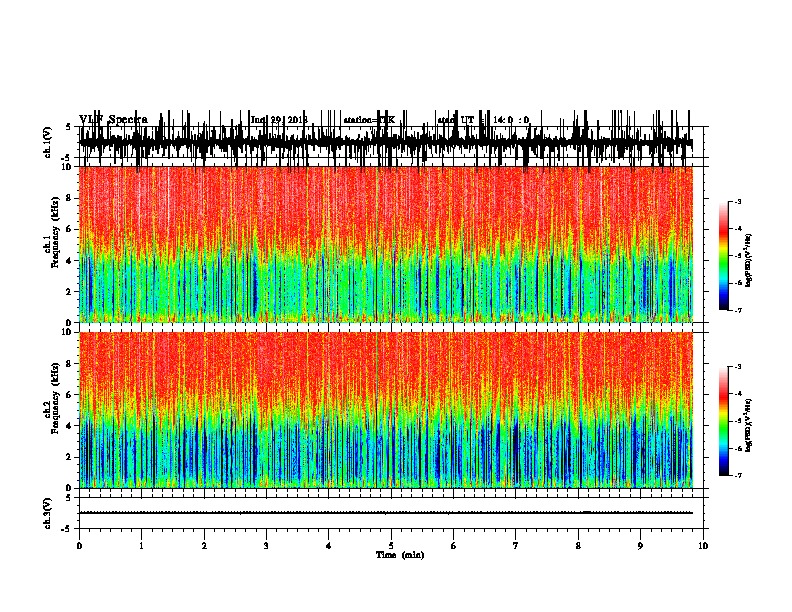Select the ch.2 Frequency (kHz) axis label
This screenshot has width=792, height=612.
coord(55,398)
